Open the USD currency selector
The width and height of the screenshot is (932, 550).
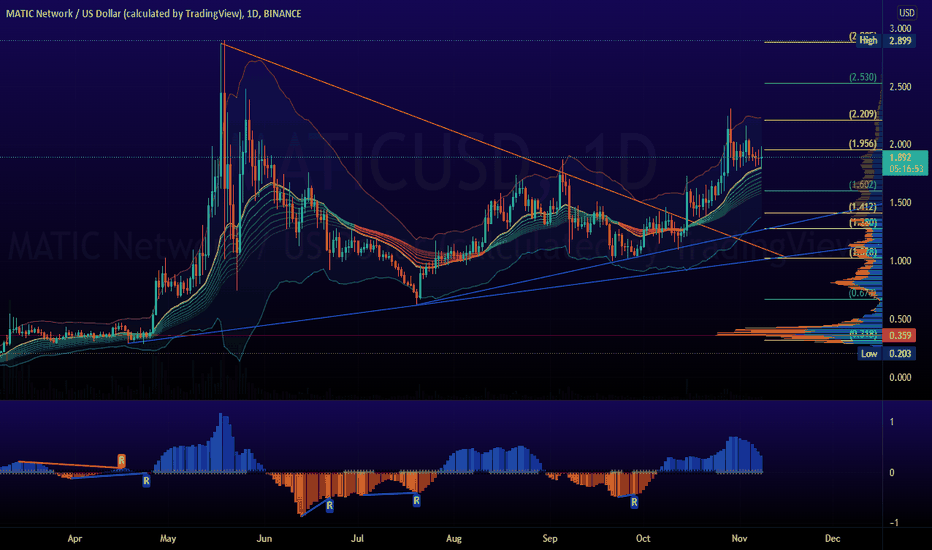(906, 12)
